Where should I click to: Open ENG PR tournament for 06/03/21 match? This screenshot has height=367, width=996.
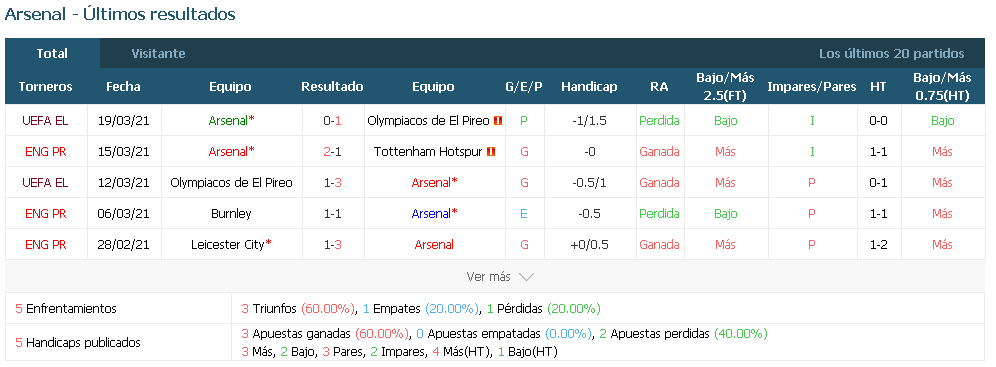coord(45,214)
